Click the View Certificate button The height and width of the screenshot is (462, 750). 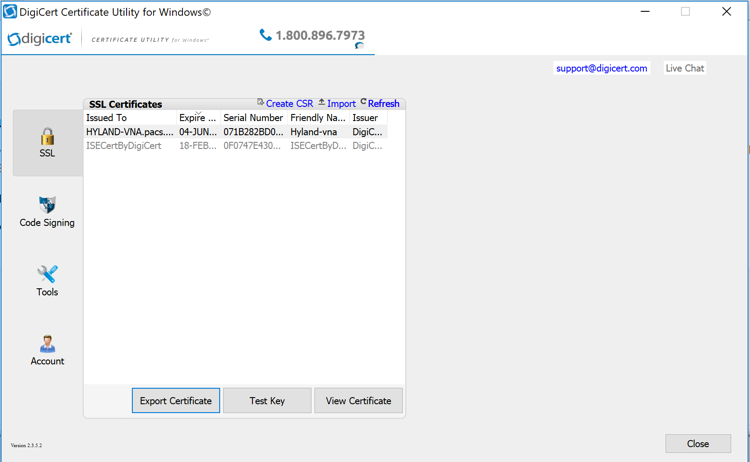pos(358,401)
